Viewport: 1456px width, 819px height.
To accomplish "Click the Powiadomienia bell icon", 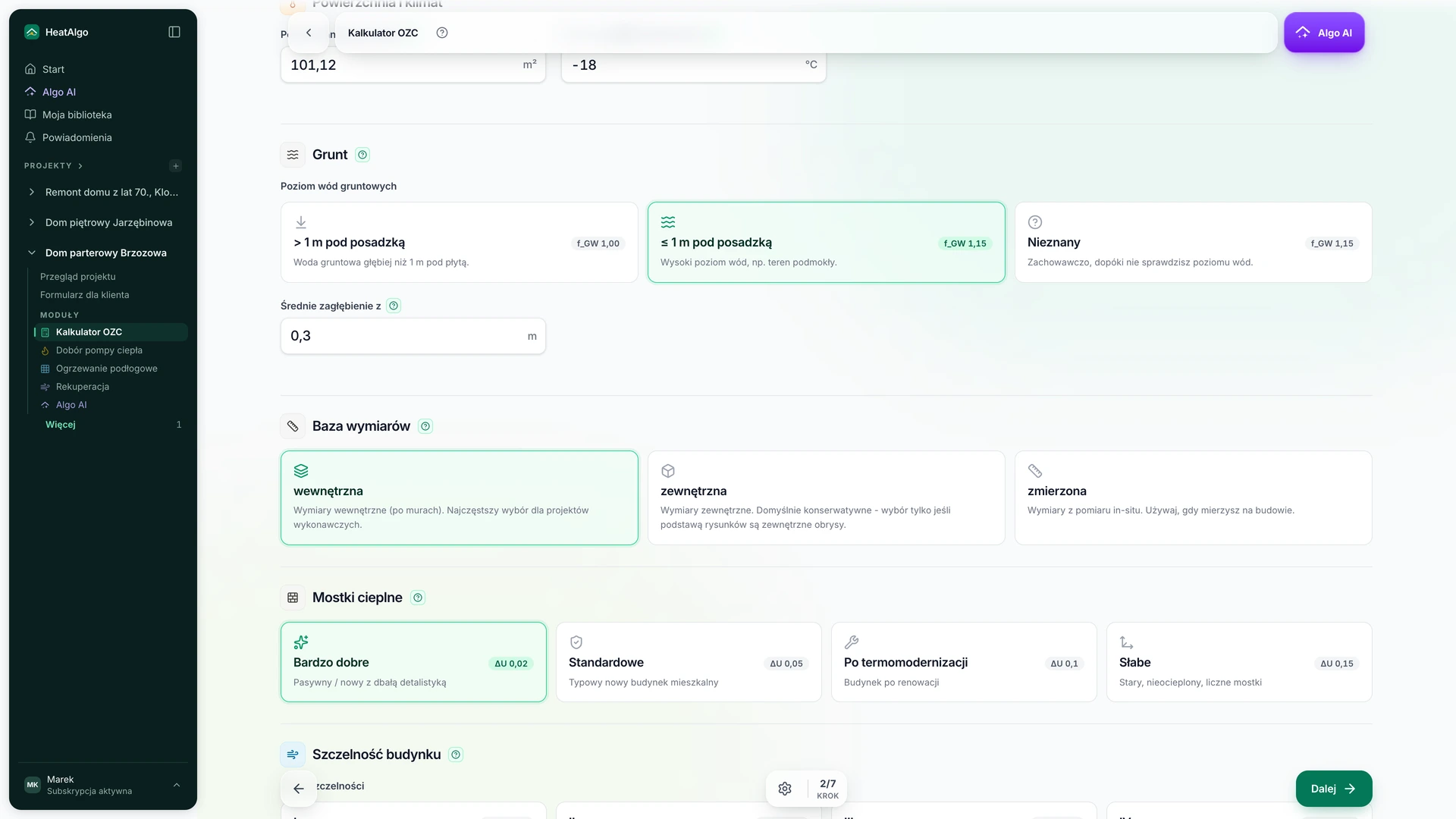I will [x=30, y=137].
